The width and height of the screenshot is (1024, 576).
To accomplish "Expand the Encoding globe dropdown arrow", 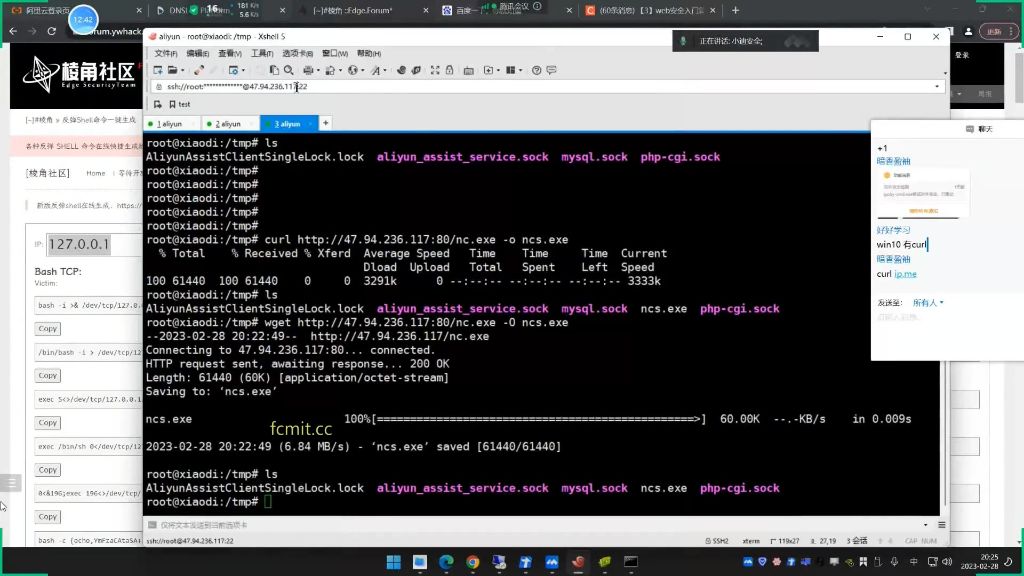I will pyautogui.click(x=362, y=70).
